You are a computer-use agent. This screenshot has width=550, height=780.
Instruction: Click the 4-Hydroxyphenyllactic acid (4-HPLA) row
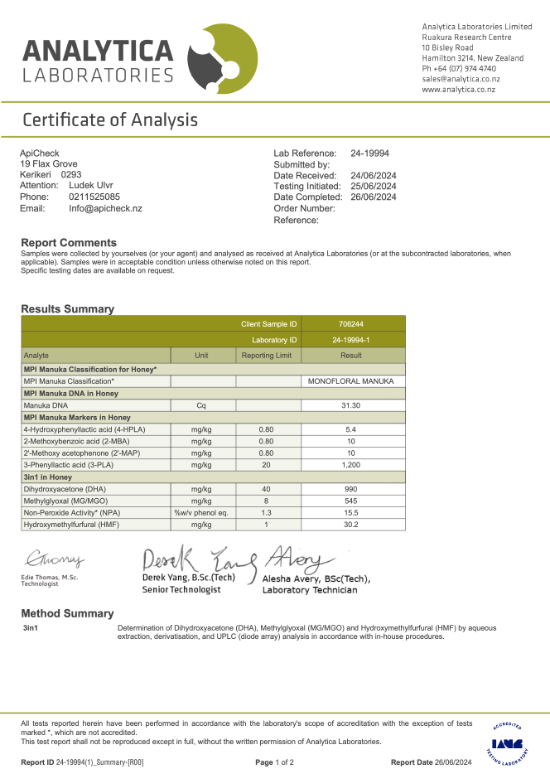213,429
